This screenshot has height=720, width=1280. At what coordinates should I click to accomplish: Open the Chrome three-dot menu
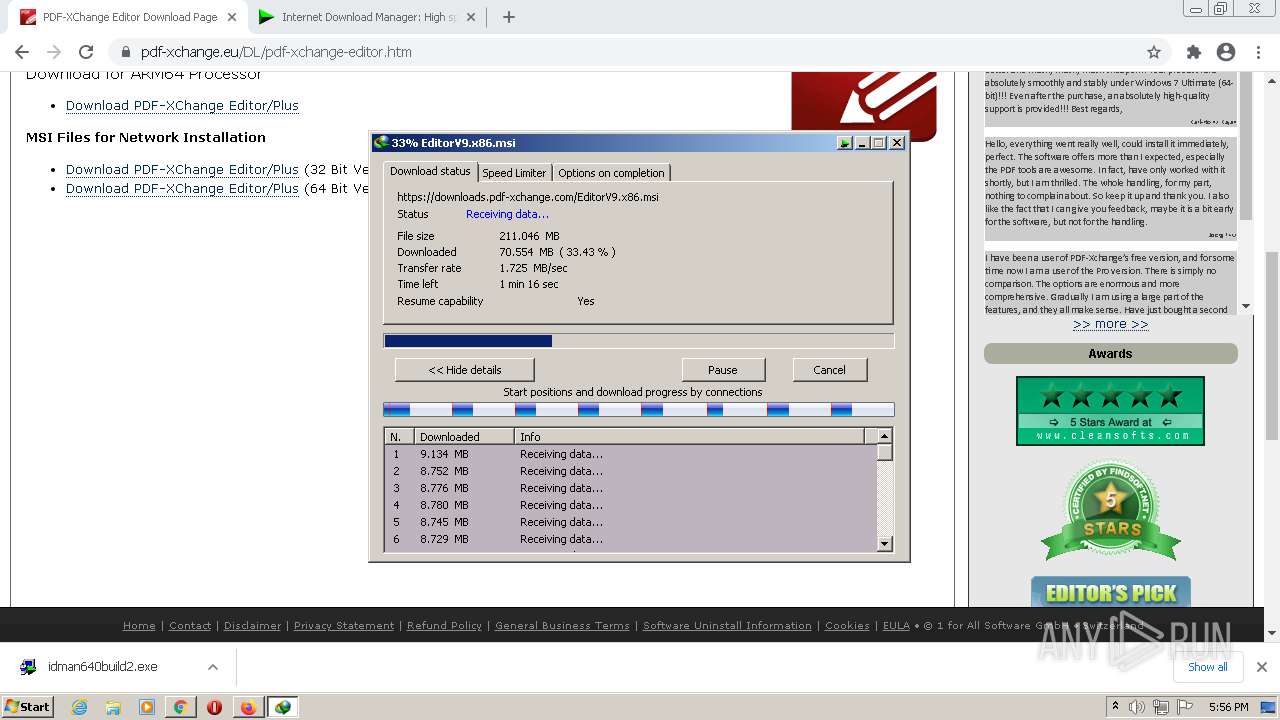click(x=1258, y=52)
